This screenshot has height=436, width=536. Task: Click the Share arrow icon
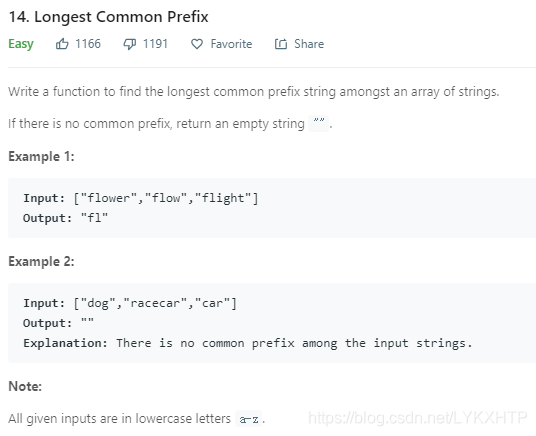[x=281, y=44]
